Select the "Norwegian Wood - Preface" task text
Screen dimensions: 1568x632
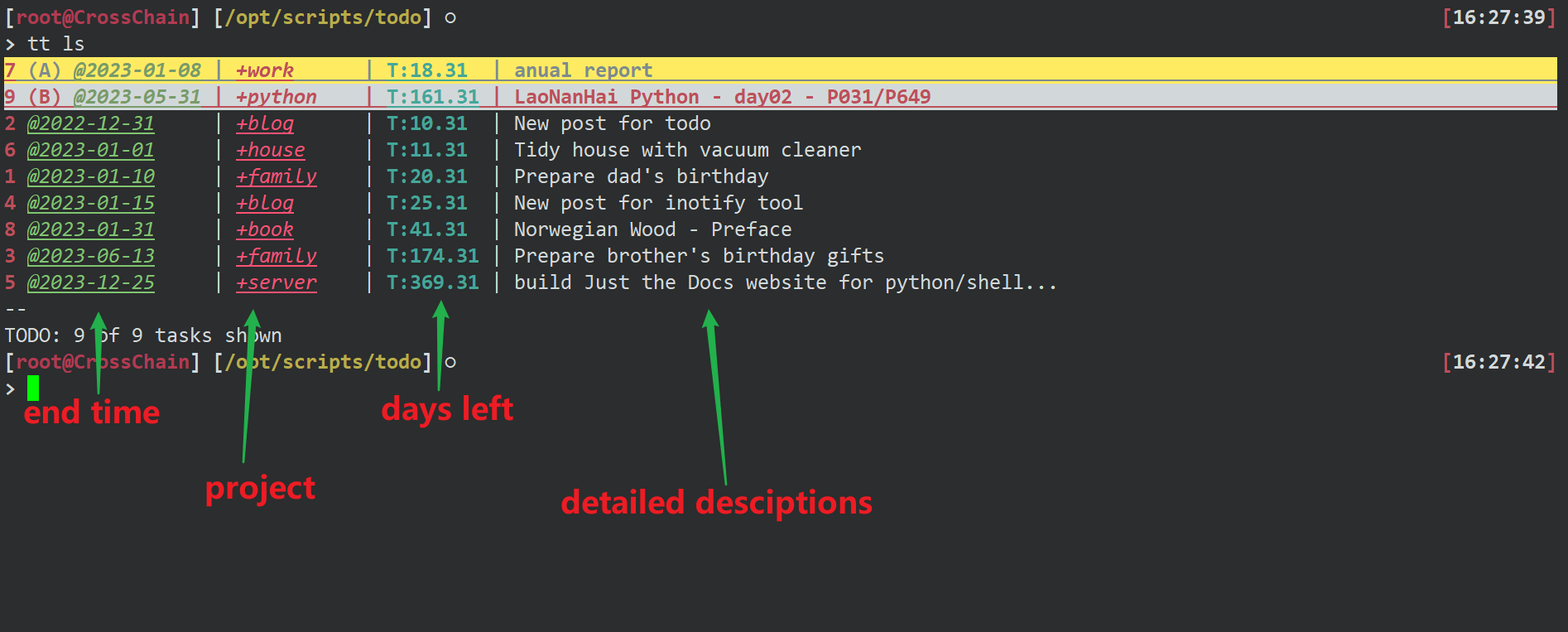coord(653,229)
